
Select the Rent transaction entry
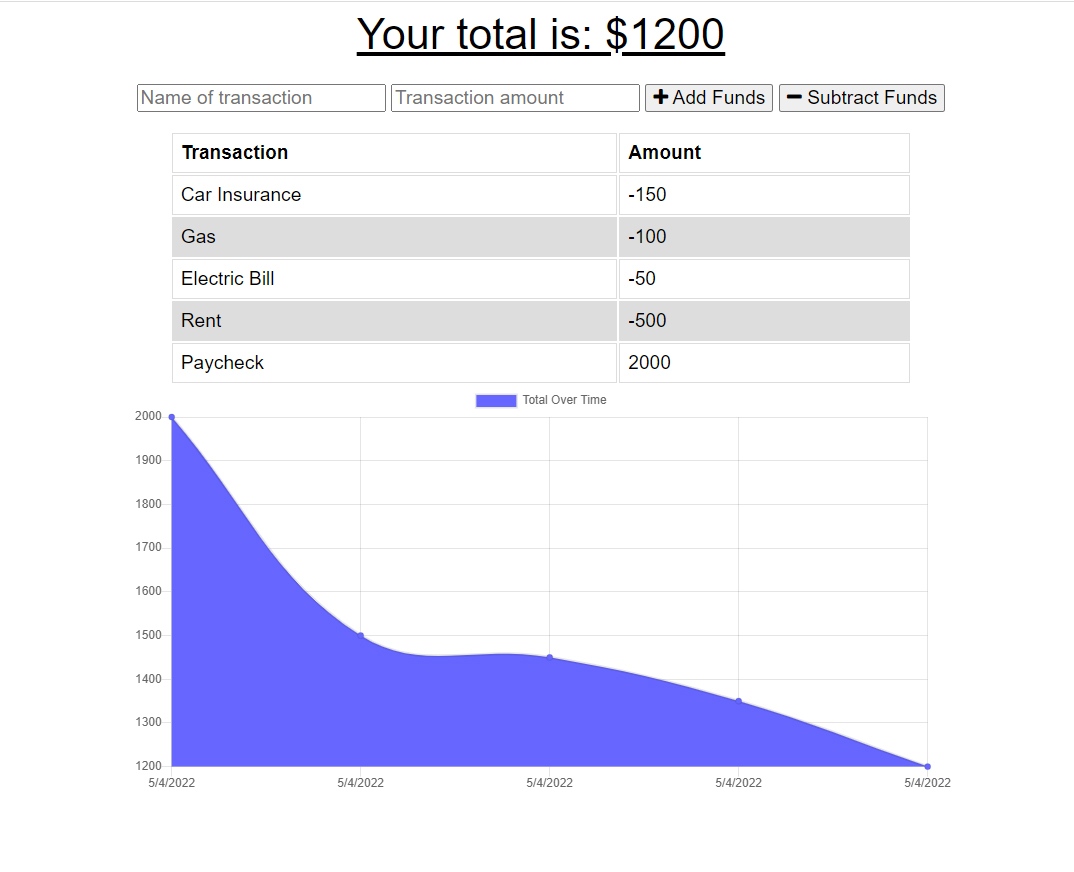click(x=394, y=320)
